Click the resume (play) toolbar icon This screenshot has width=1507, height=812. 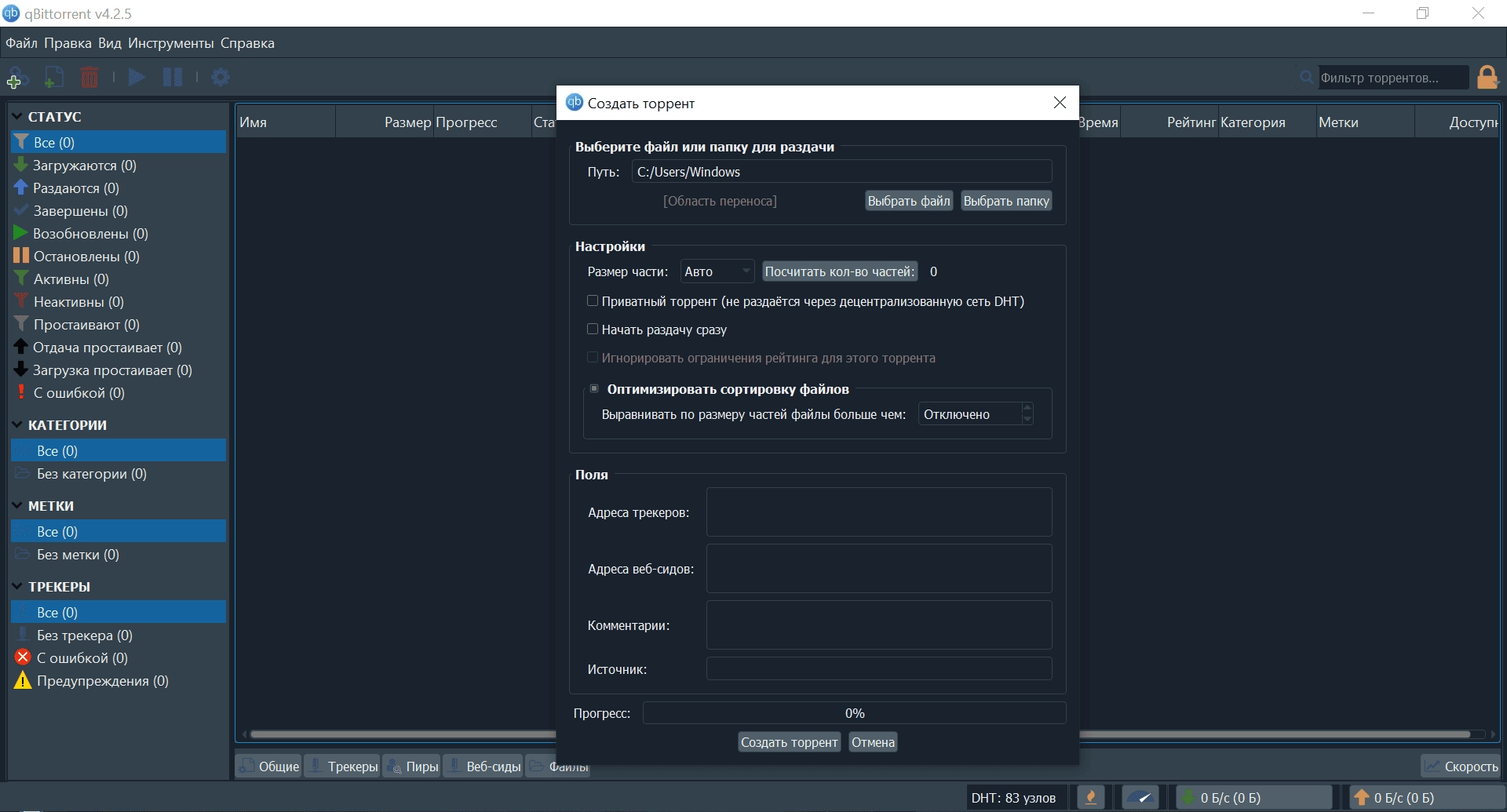point(137,77)
